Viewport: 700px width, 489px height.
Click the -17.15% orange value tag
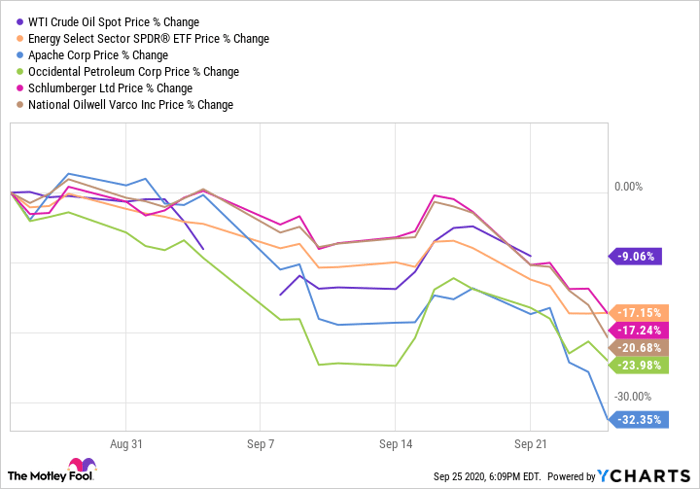point(639,311)
